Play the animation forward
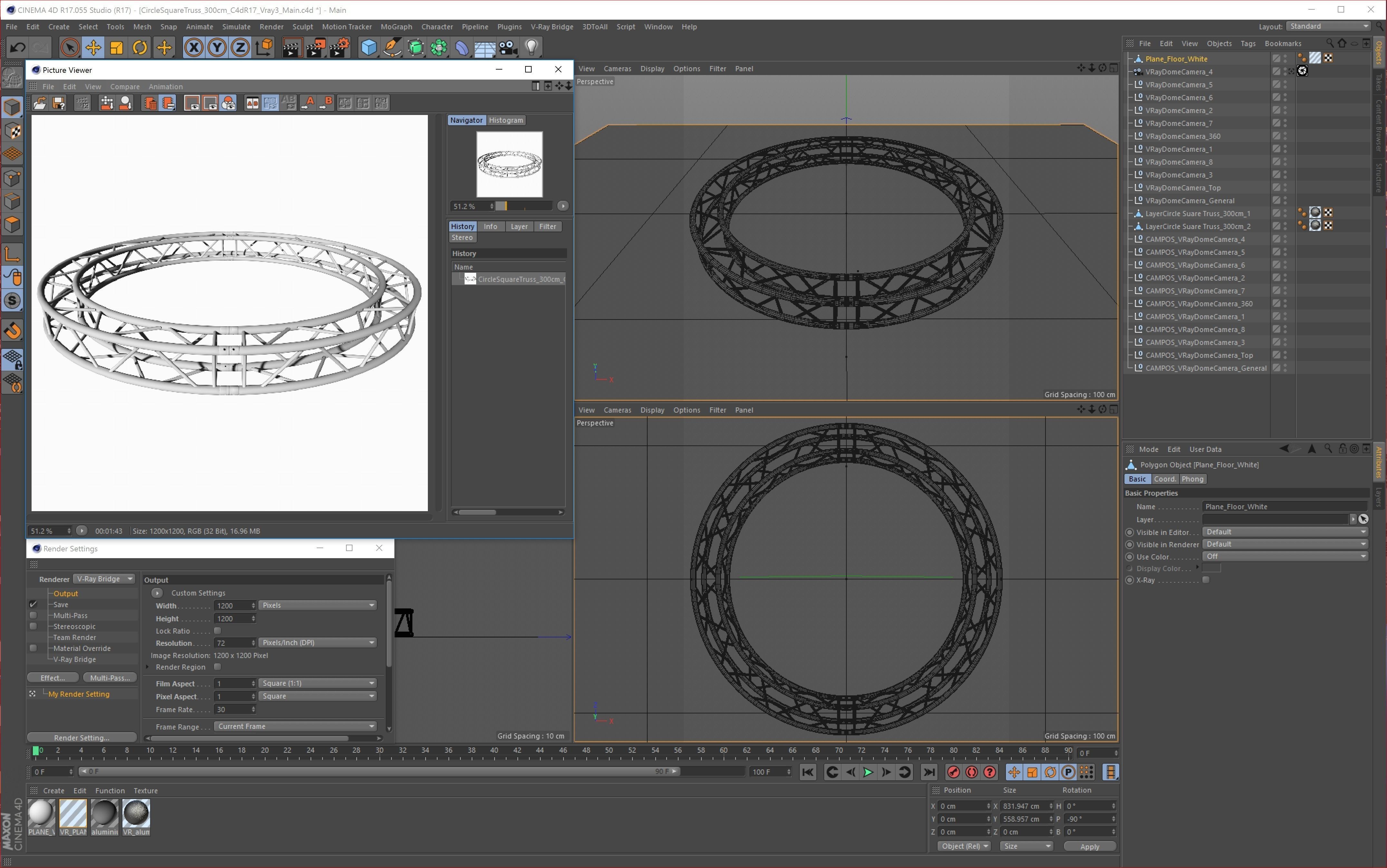 tap(868, 772)
